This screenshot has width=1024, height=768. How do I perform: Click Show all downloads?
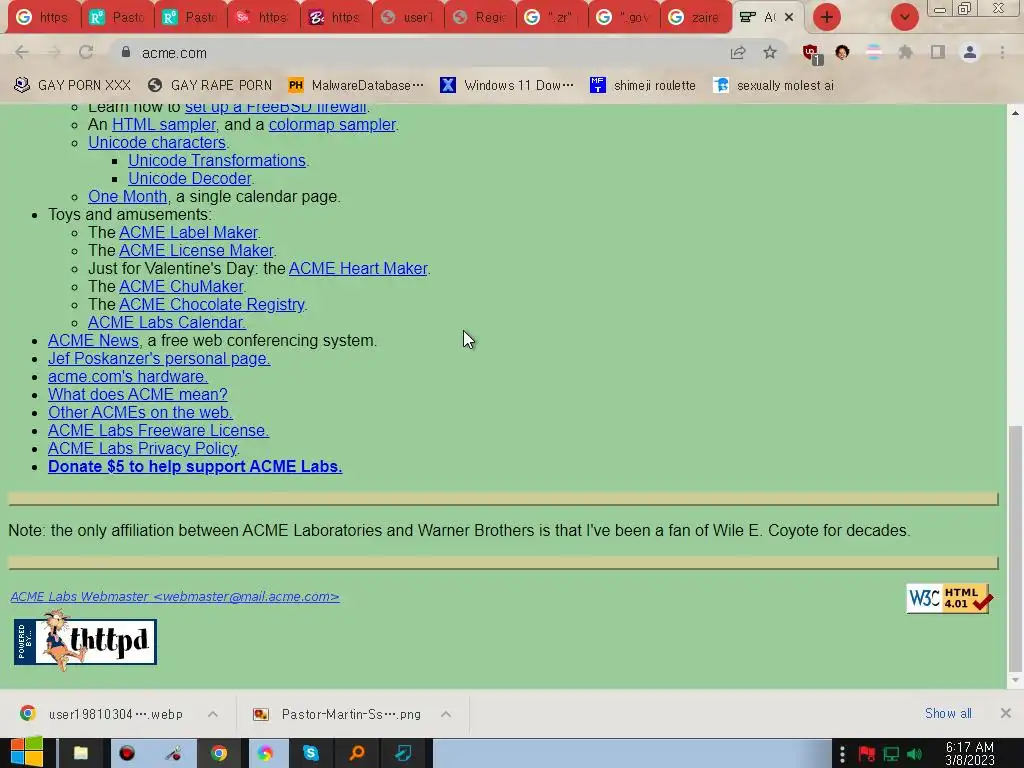point(948,713)
